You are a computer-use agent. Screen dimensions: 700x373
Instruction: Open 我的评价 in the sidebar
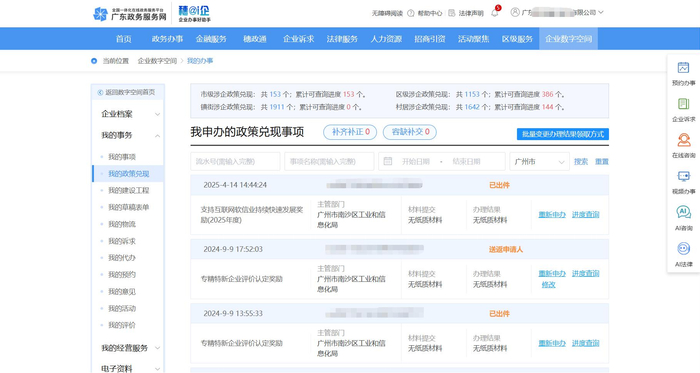tap(122, 325)
